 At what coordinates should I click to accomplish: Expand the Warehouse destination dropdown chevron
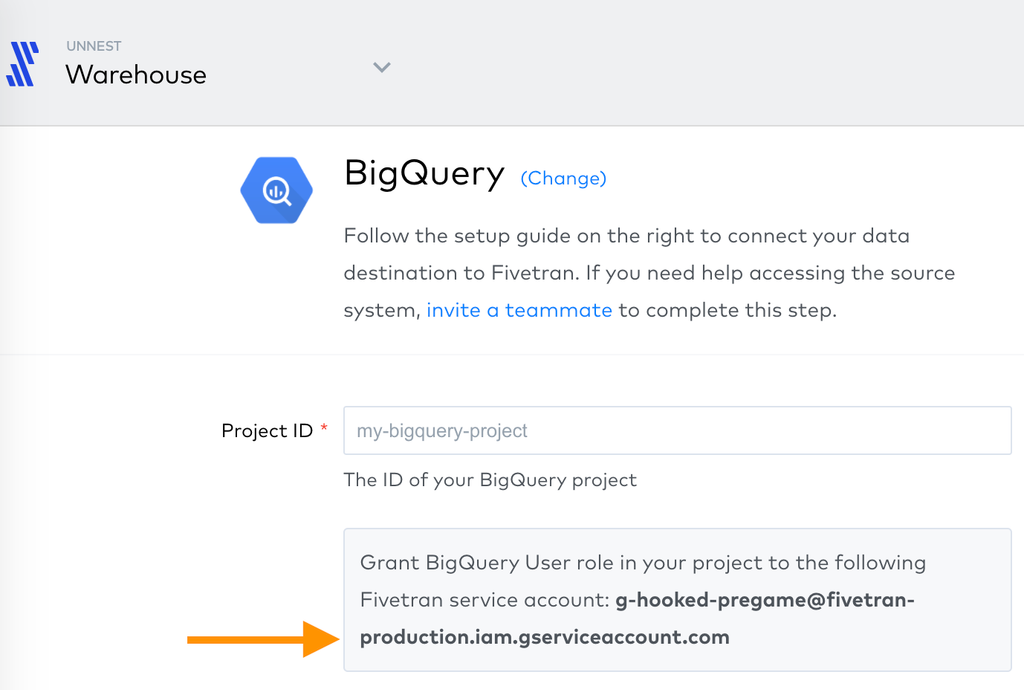point(381,67)
